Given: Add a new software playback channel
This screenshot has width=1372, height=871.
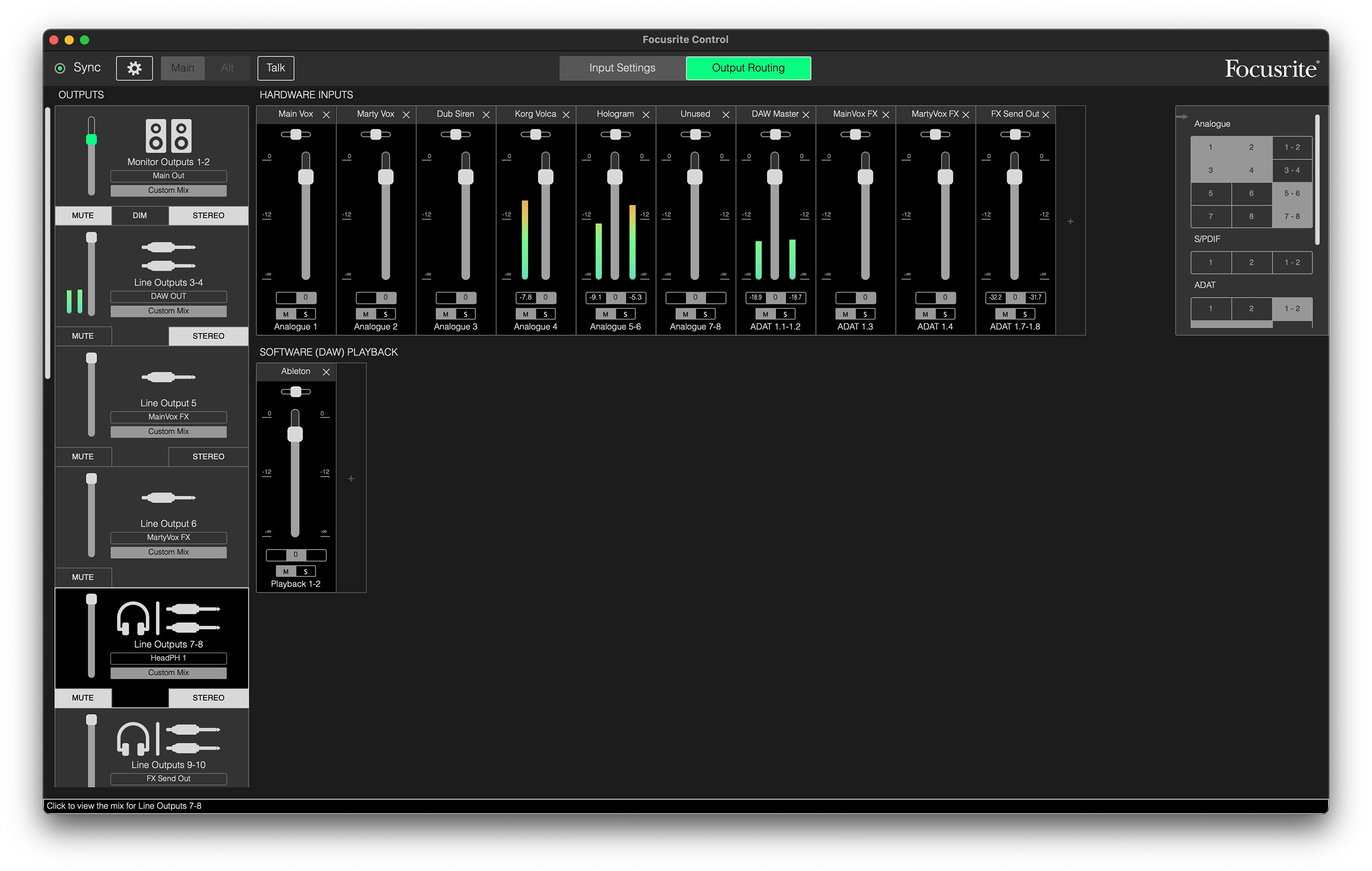Looking at the screenshot, I should (x=351, y=478).
